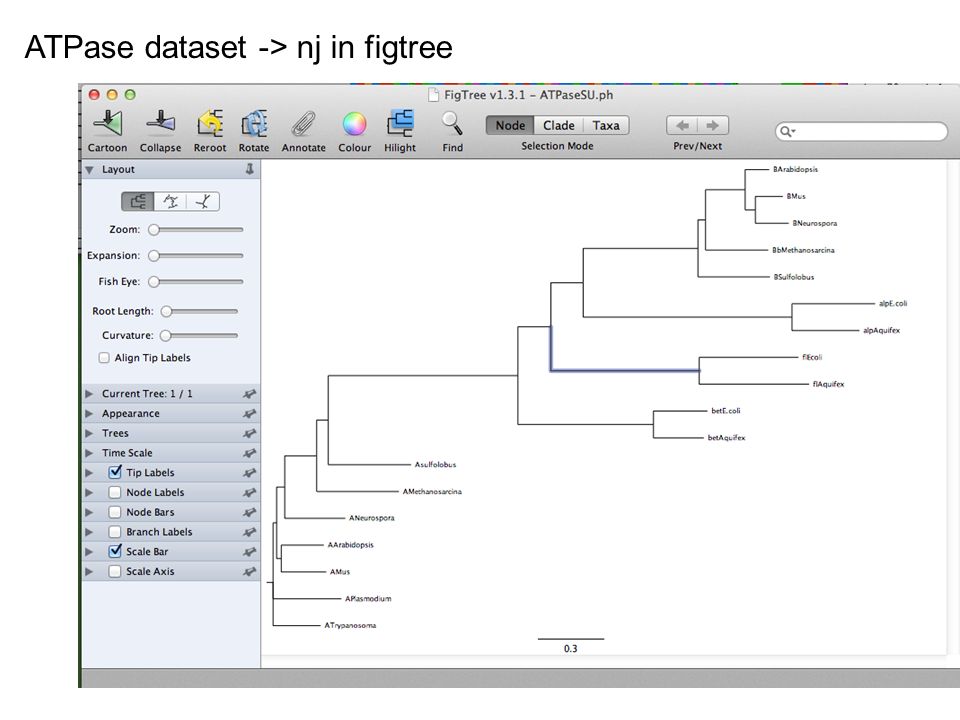Click the Hilight tool icon
960x720 pixels.
tap(400, 123)
